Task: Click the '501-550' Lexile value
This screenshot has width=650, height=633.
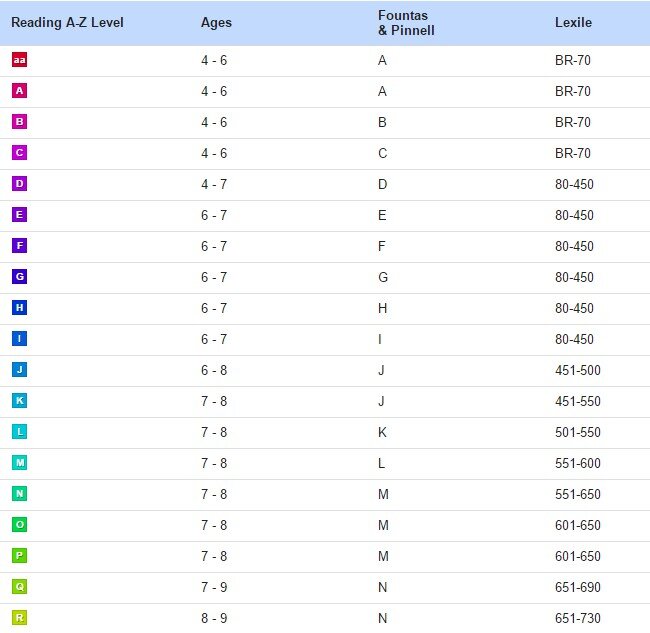Action: (x=578, y=432)
